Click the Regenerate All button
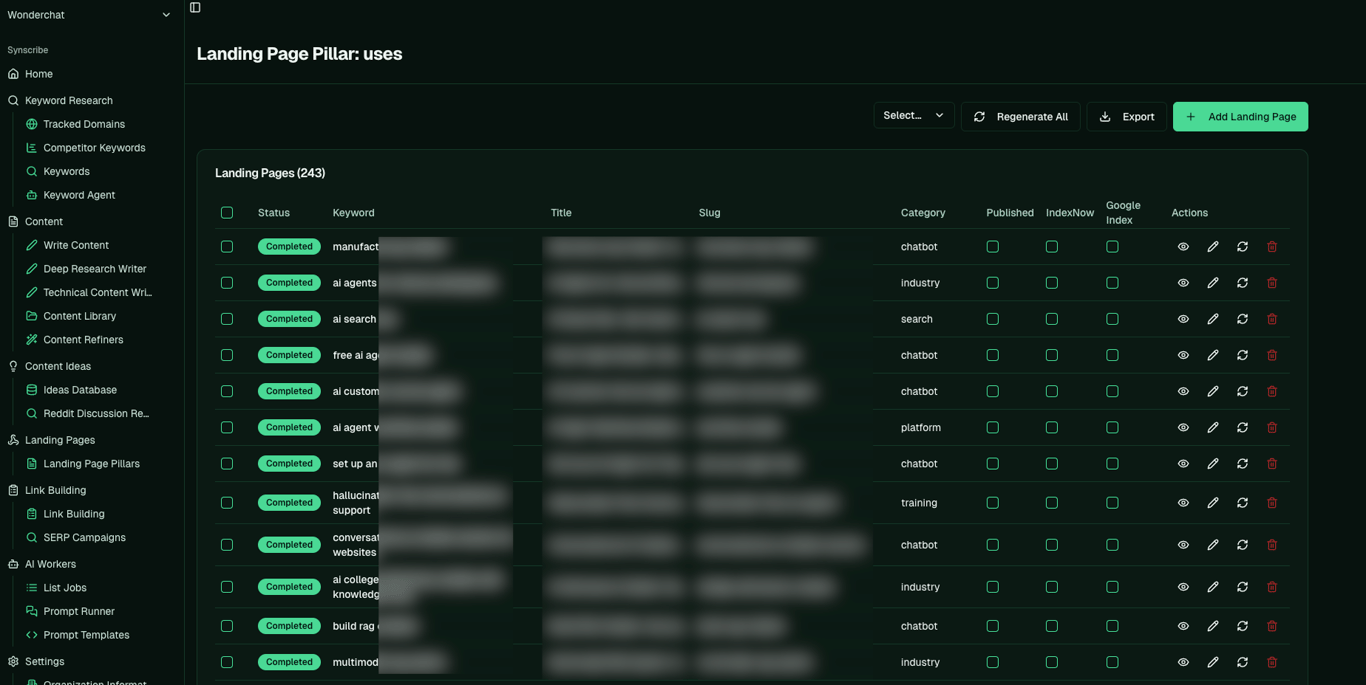 (1020, 117)
